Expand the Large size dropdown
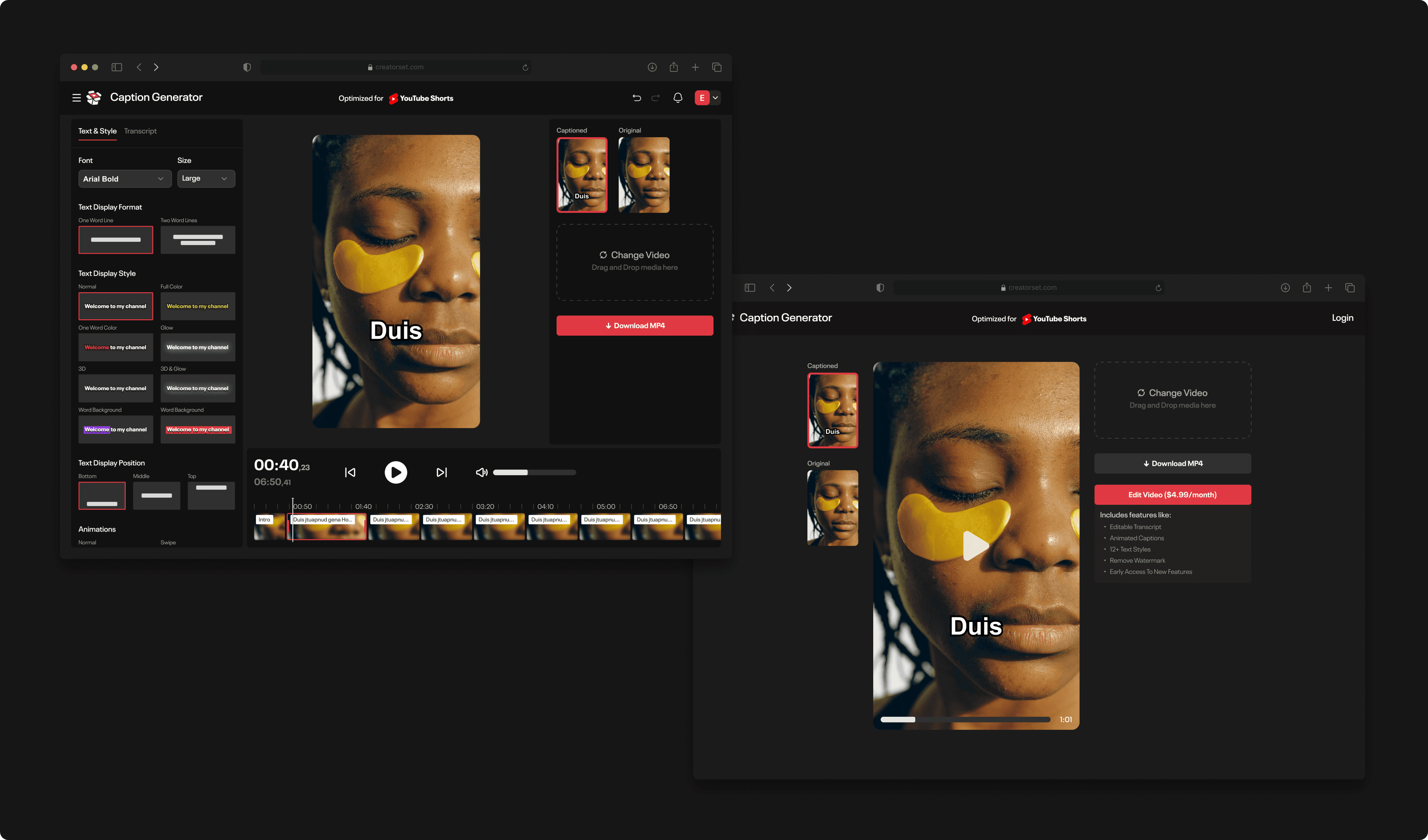The height and width of the screenshot is (840, 1428). (206, 178)
